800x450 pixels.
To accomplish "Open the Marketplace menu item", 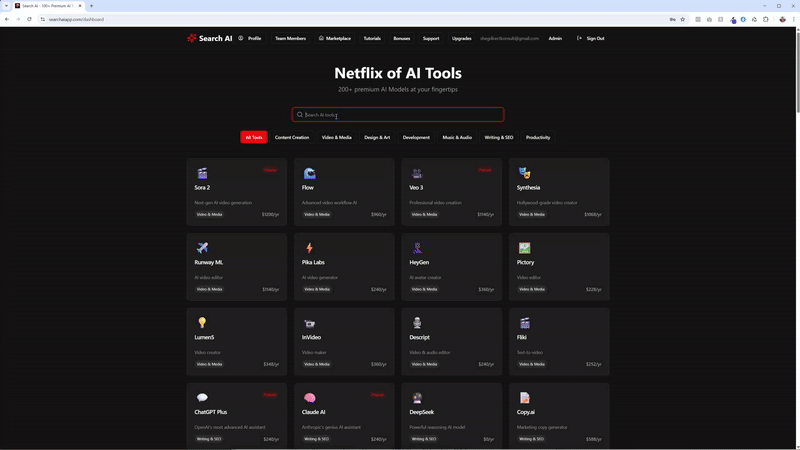I will 335,38.
